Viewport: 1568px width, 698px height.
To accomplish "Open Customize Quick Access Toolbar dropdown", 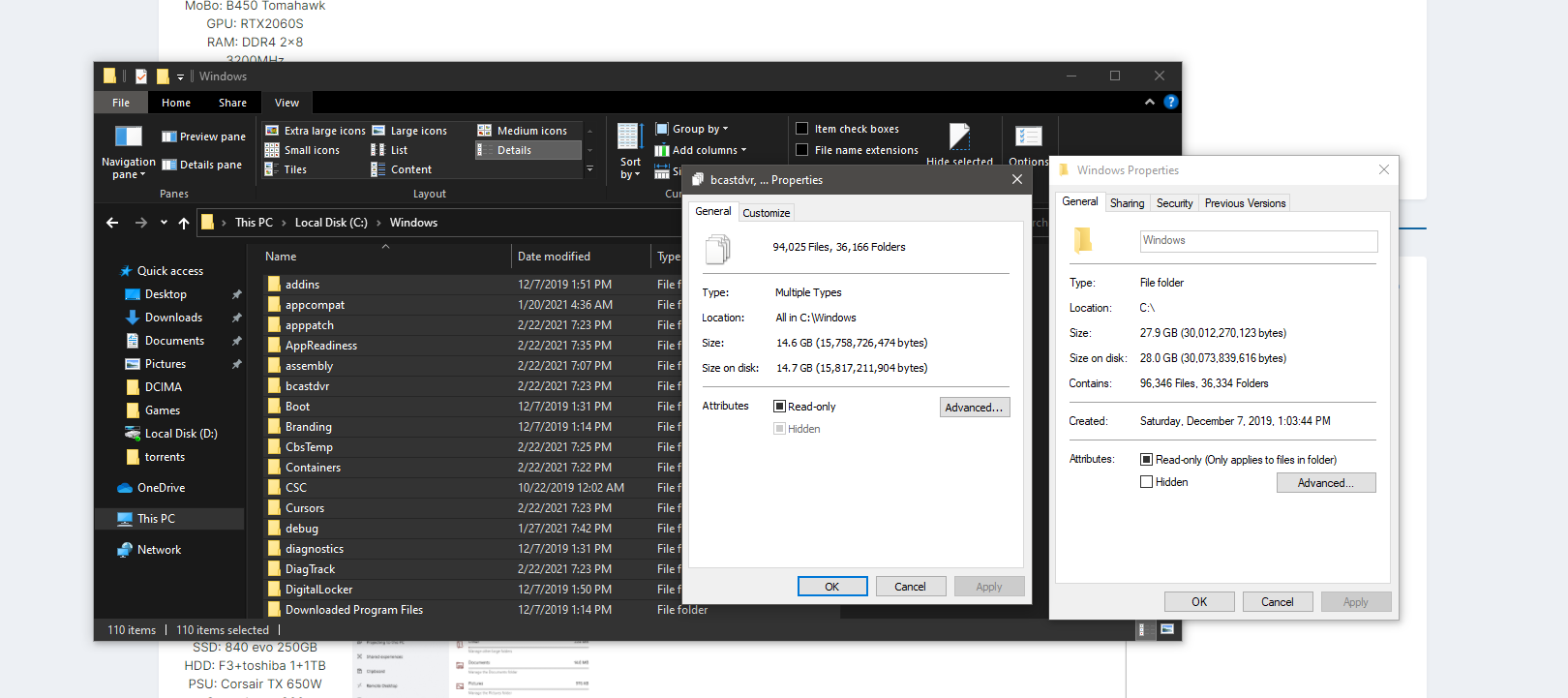I will [180, 76].
